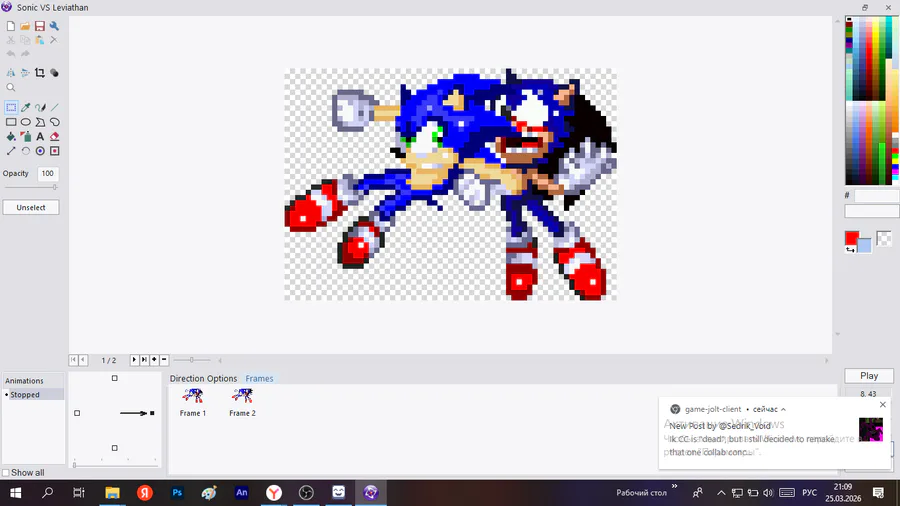This screenshot has width=900, height=506.
Task: Select the freehand Shape tool
Action: point(54,122)
